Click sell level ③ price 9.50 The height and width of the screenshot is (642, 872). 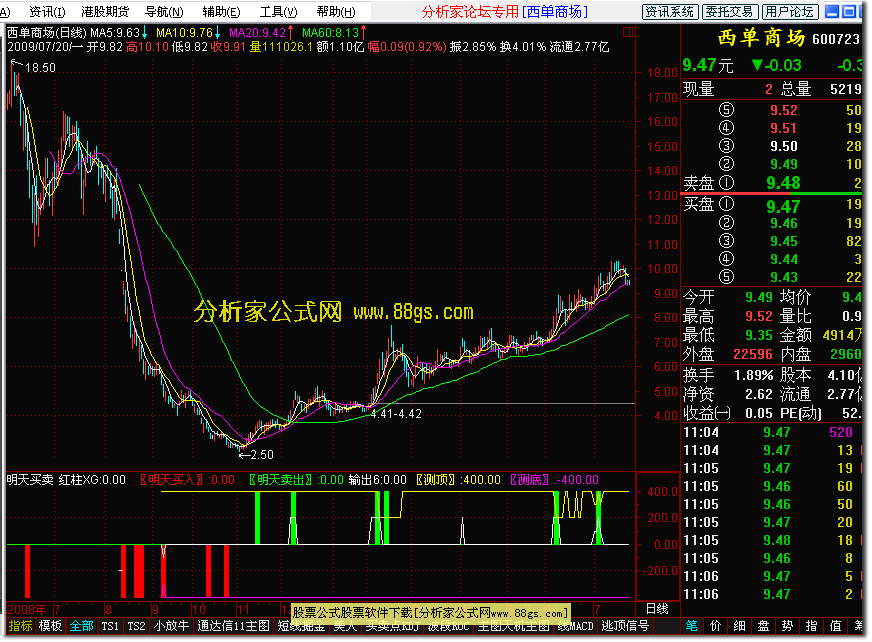pos(784,146)
